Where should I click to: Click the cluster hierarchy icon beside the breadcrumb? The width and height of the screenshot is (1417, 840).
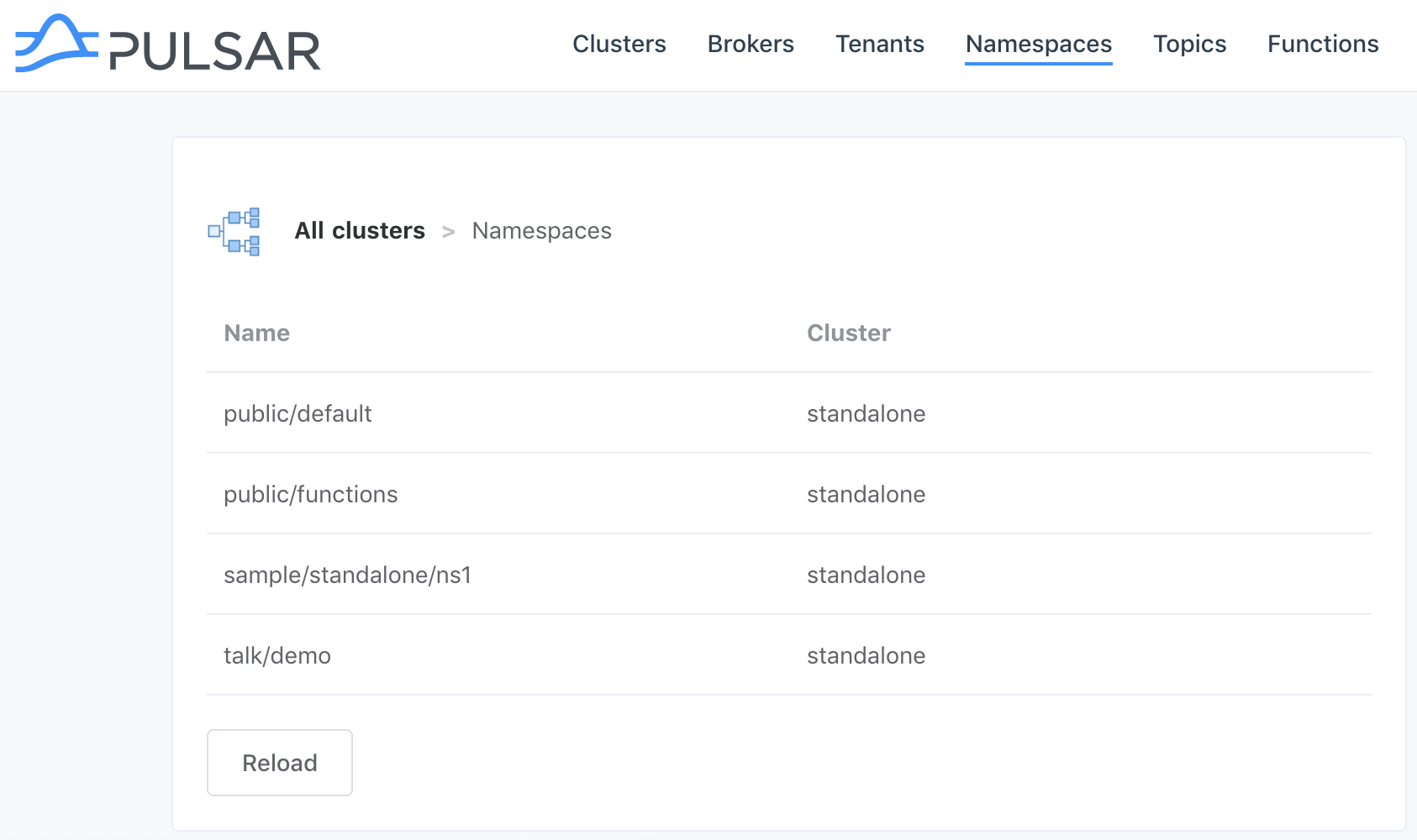[234, 232]
